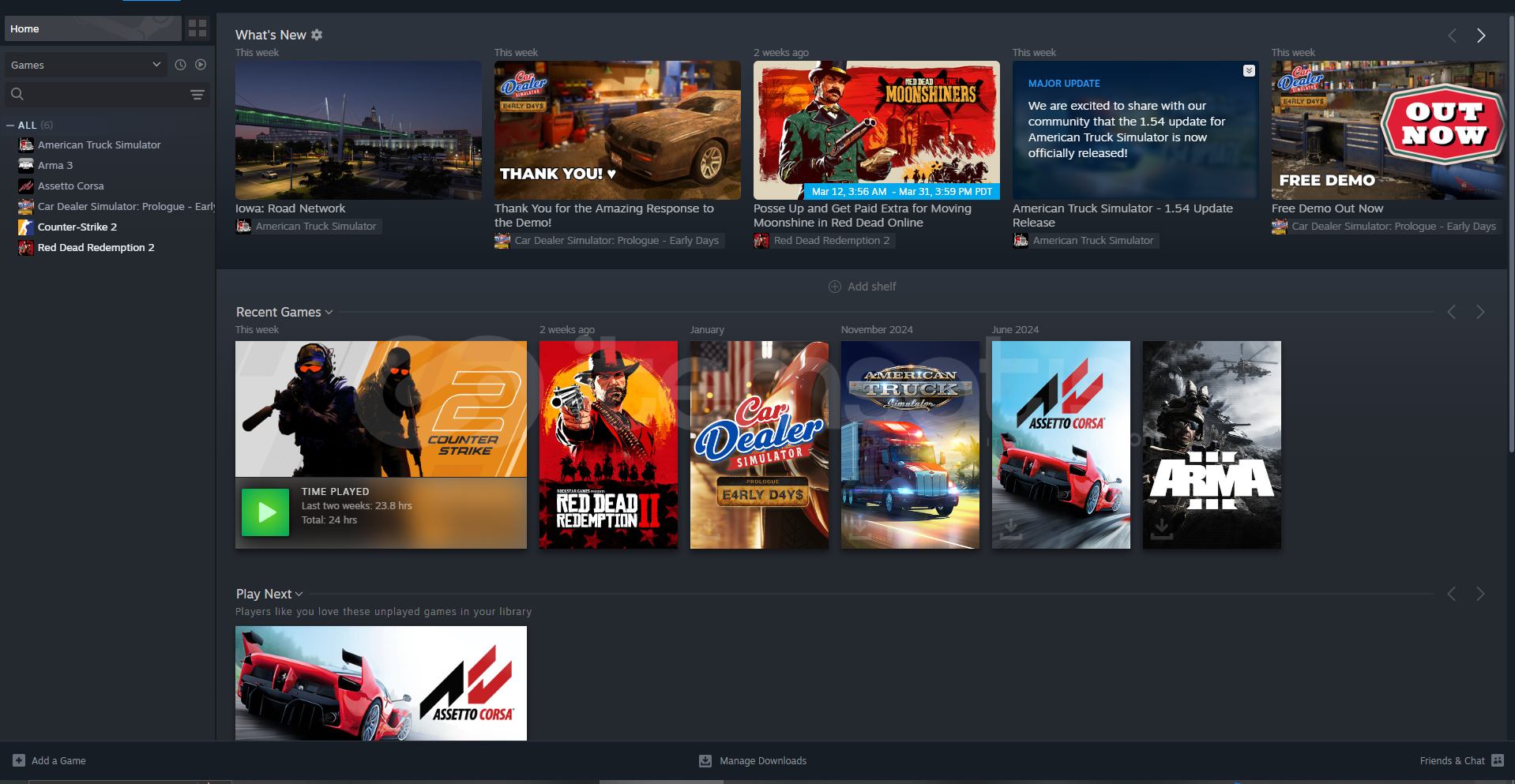The height and width of the screenshot is (784, 1515).
Task: Open the grid collections view icon
Action: click(x=197, y=28)
